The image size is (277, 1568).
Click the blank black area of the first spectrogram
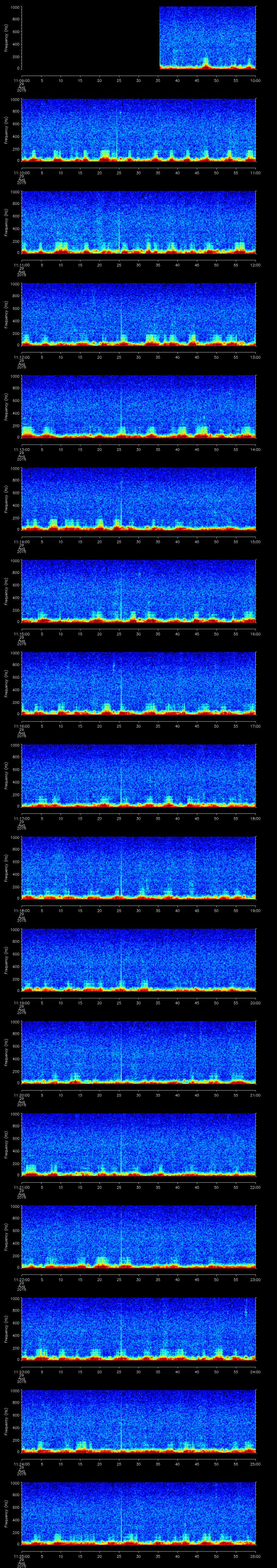[x=90, y=38]
